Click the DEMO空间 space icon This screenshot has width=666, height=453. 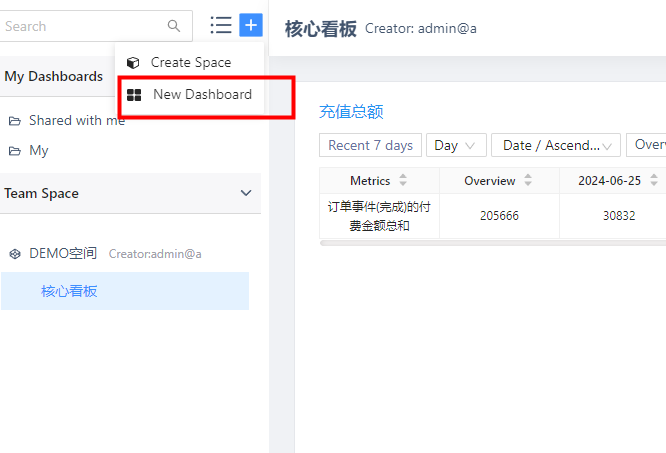point(15,254)
